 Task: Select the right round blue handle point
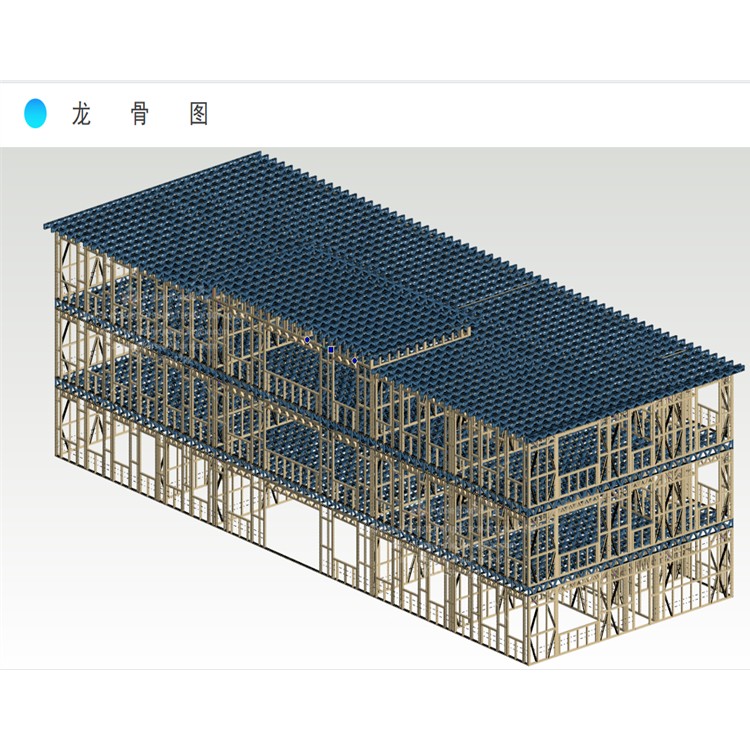pyautogui.click(x=354, y=360)
